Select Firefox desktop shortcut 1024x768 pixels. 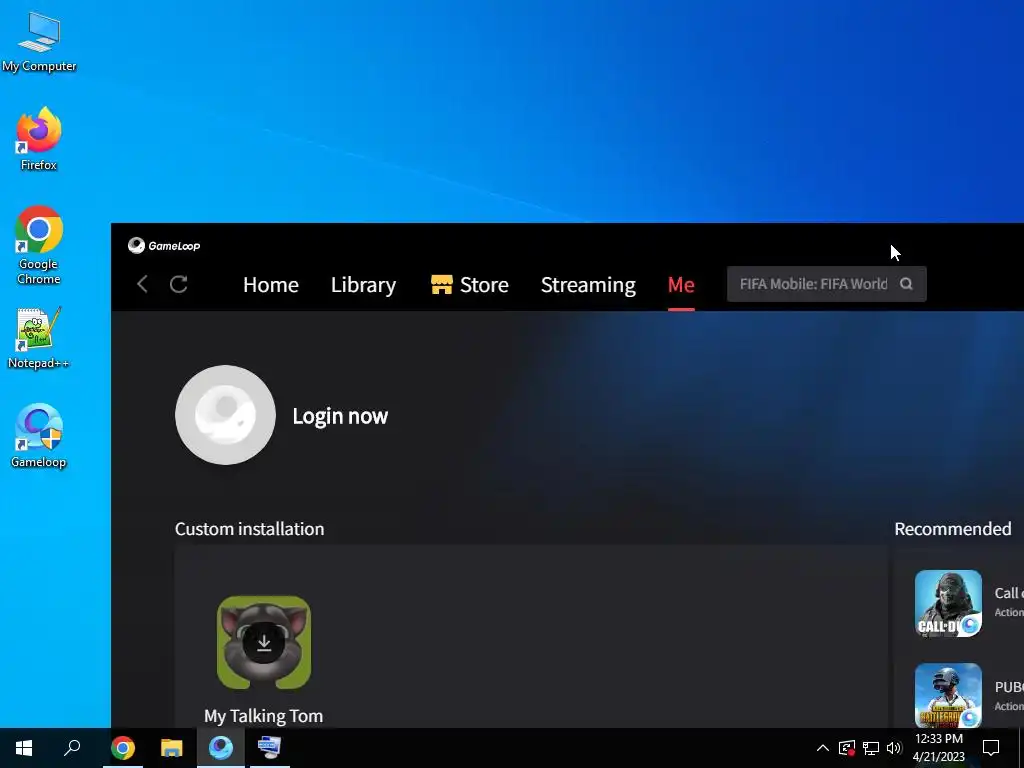(x=39, y=139)
